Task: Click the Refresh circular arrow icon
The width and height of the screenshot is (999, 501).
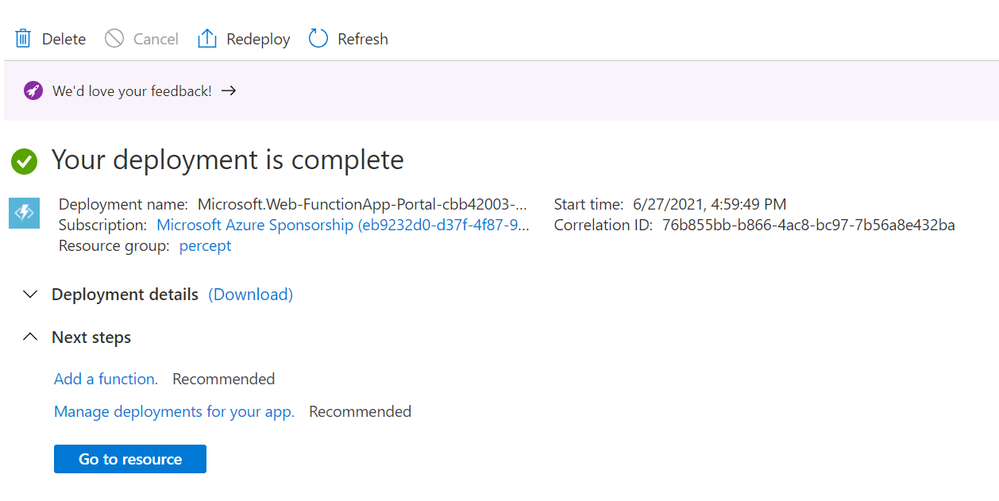Action: 318,38
